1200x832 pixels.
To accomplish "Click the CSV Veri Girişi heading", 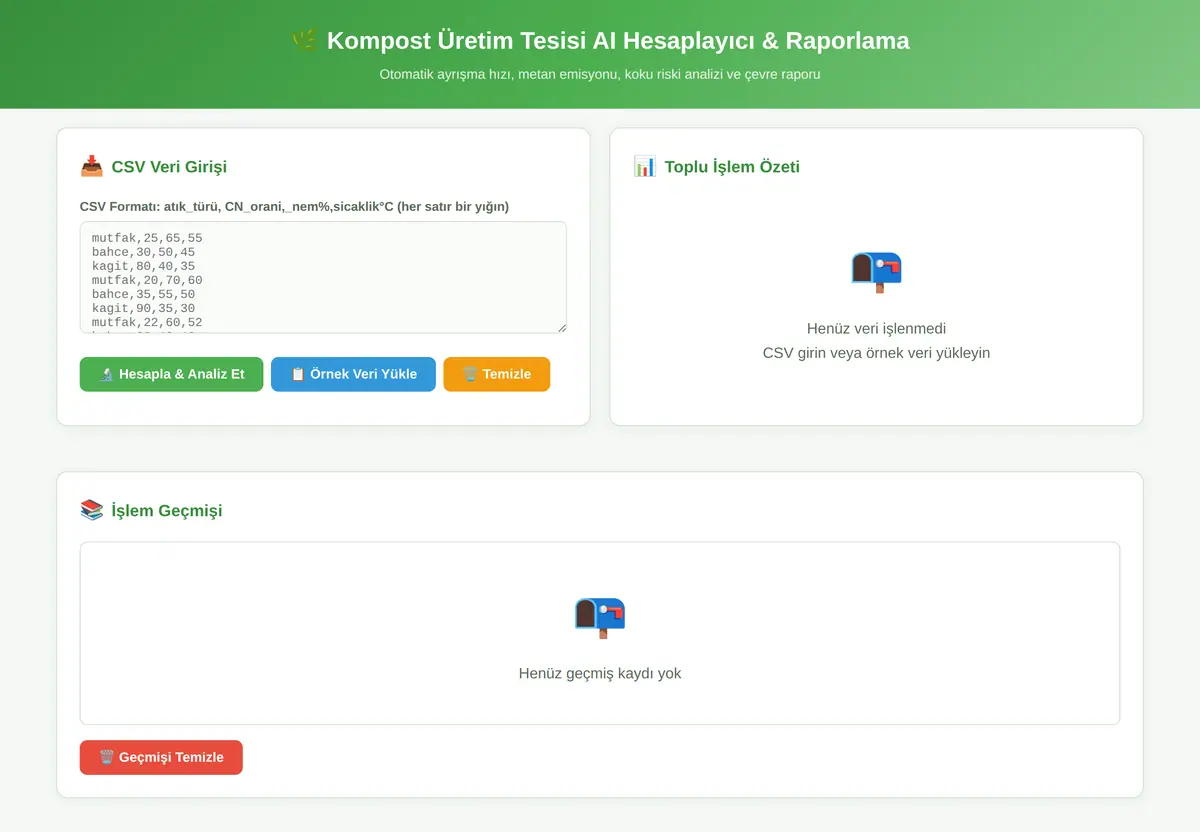I will [169, 167].
